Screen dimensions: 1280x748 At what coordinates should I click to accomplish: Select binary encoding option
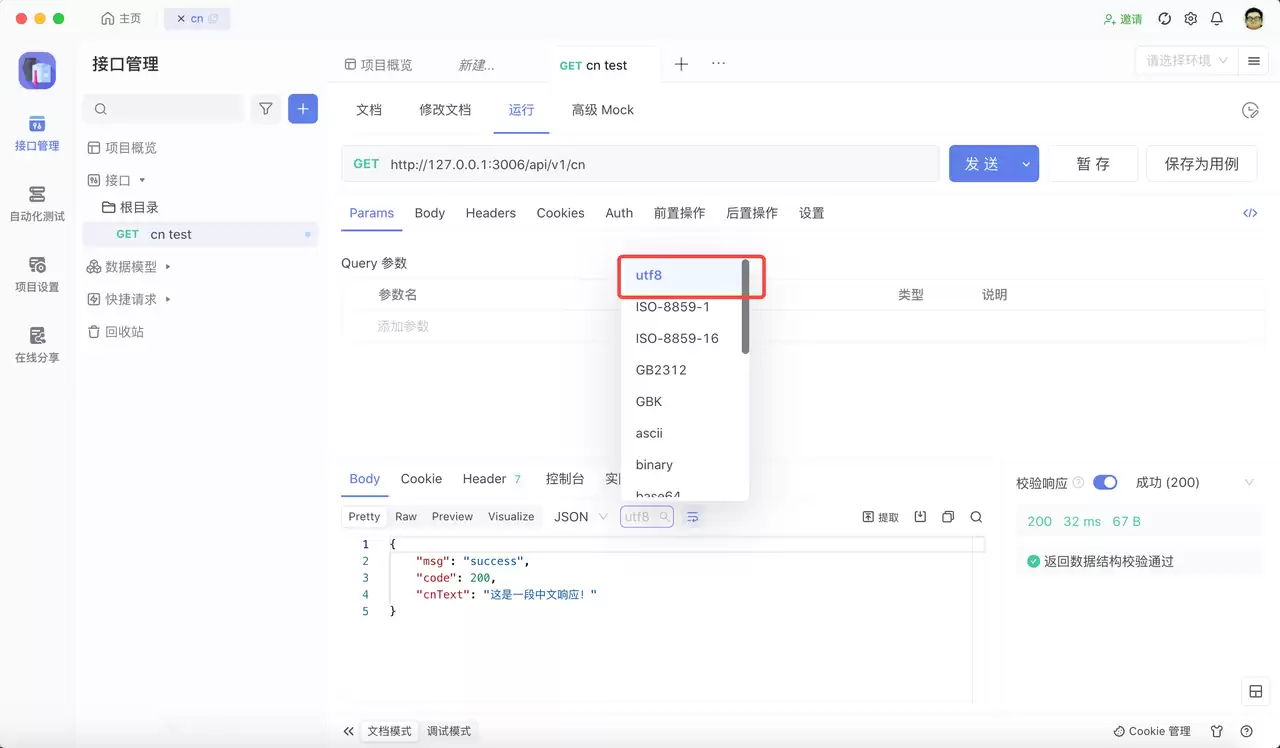click(x=685, y=465)
